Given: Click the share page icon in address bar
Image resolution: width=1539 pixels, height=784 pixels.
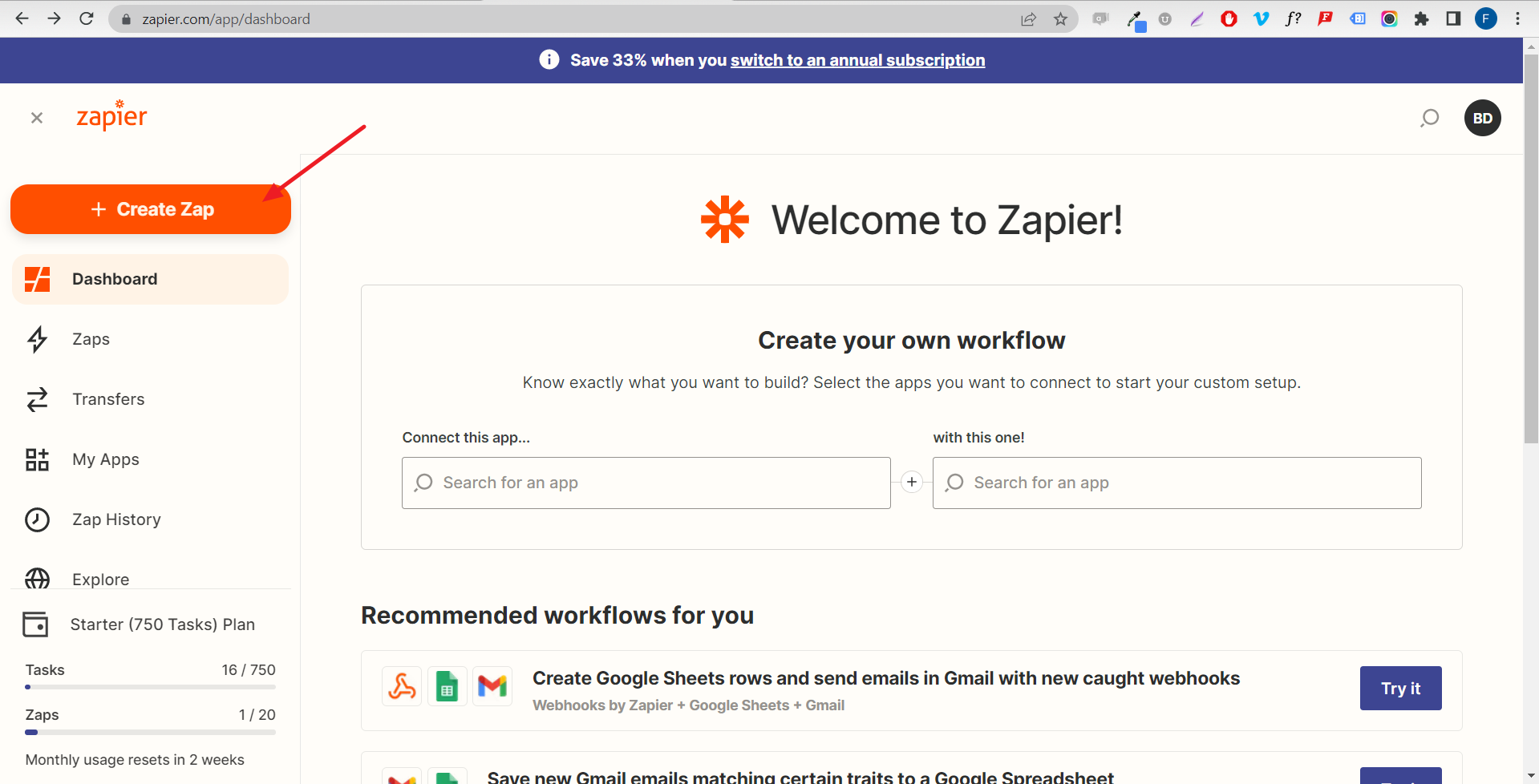Looking at the screenshot, I should tap(1028, 19).
